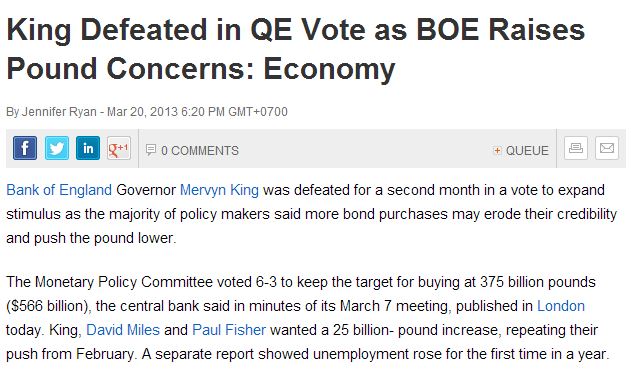631x379 pixels.
Task: Click the headline starting with King Defeated
Action: tap(295, 49)
